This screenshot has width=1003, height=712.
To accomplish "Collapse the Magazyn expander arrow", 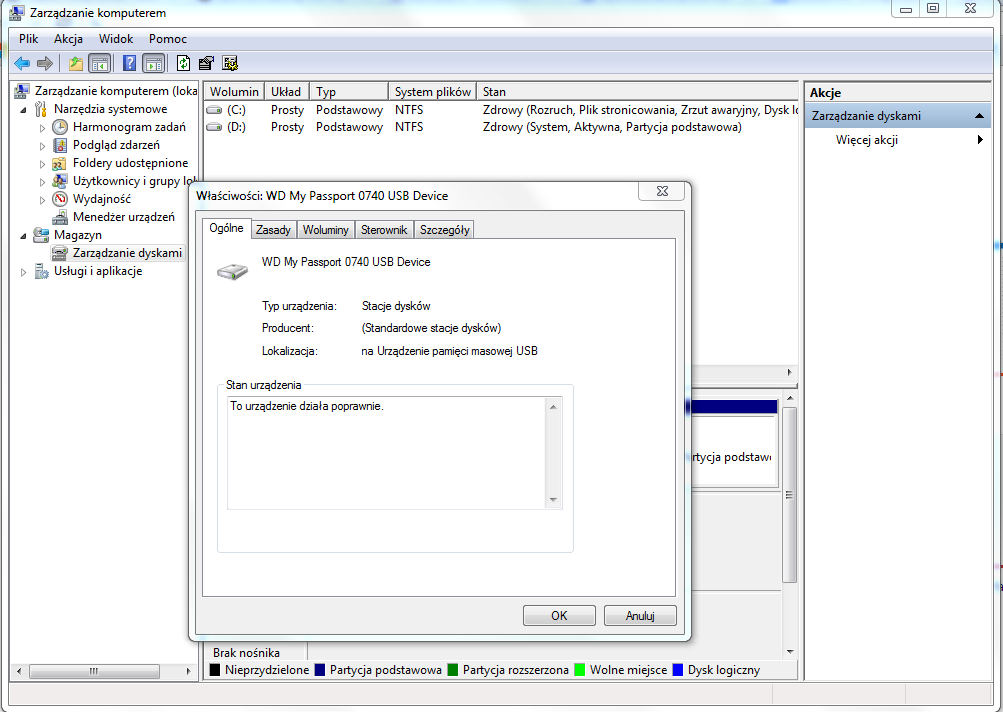I will (24, 235).
